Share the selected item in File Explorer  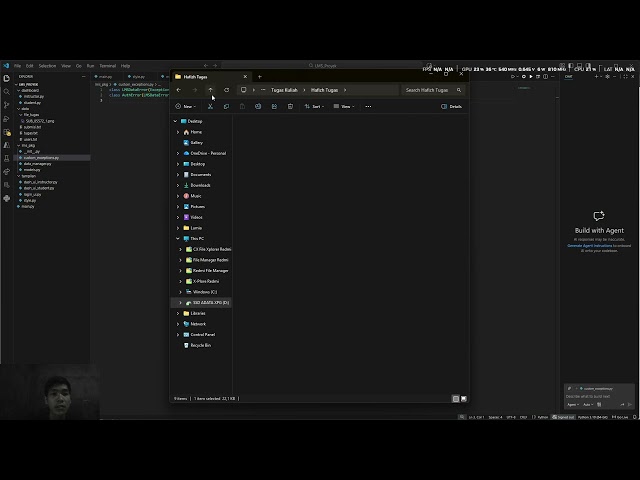274,107
